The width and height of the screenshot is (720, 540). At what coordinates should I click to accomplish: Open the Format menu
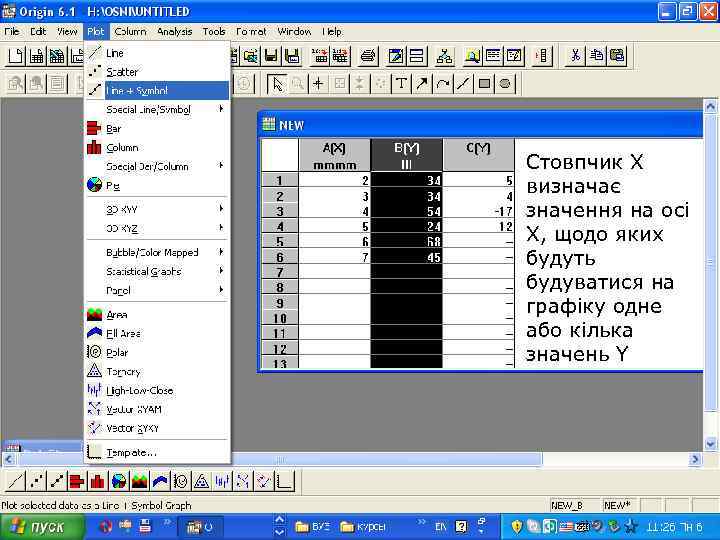251,32
